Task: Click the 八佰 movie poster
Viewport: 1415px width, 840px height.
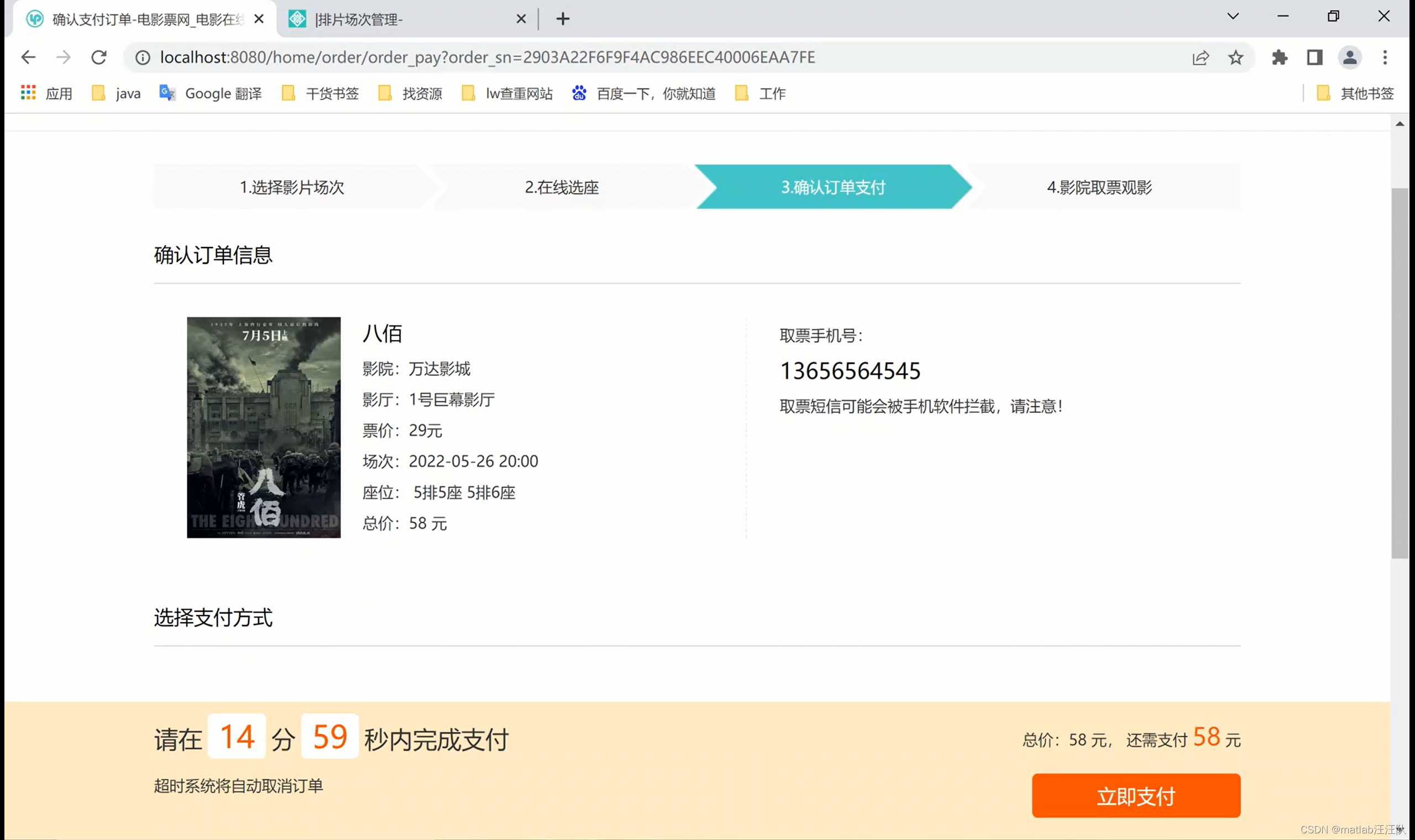Action: coord(264,427)
